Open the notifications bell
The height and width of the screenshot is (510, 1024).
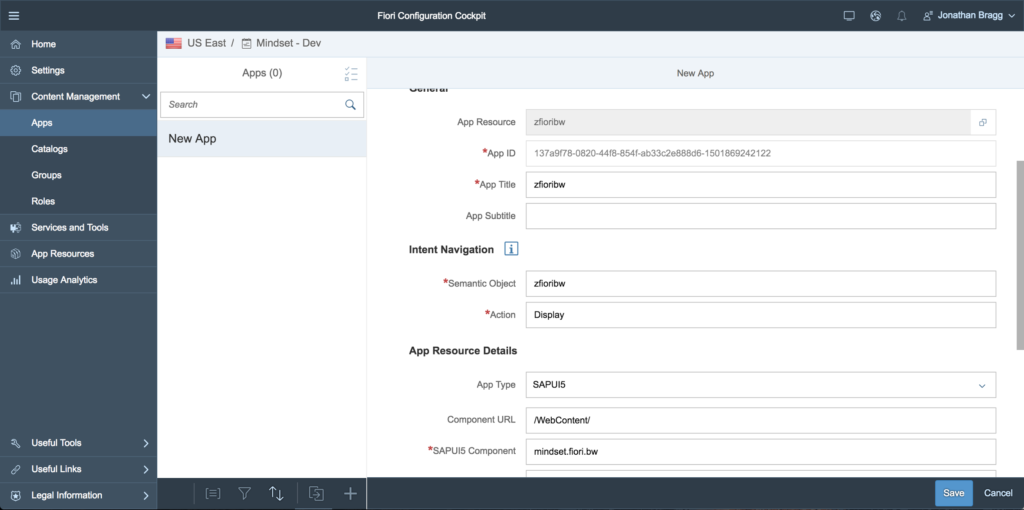[x=902, y=16]
